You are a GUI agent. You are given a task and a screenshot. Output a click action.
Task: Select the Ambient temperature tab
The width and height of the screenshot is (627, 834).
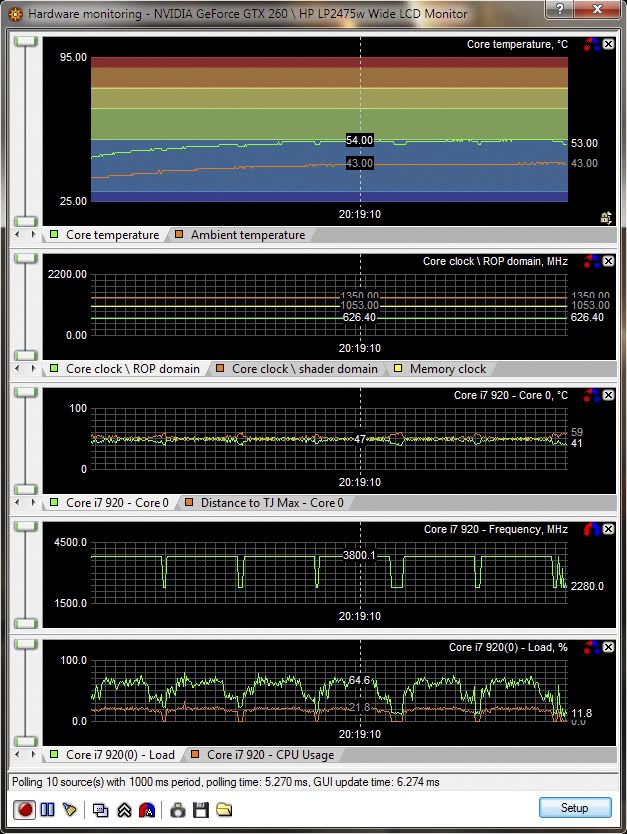tap(246, 235)
